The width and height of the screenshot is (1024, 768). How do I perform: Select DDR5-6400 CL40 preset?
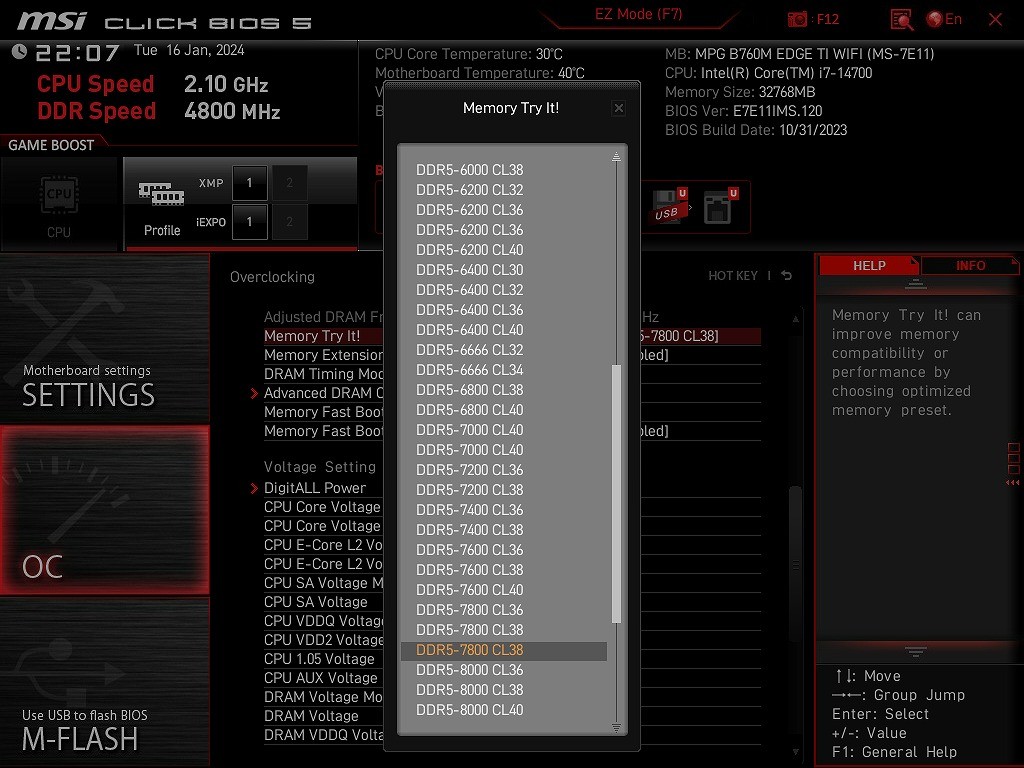tap(470, 330)
